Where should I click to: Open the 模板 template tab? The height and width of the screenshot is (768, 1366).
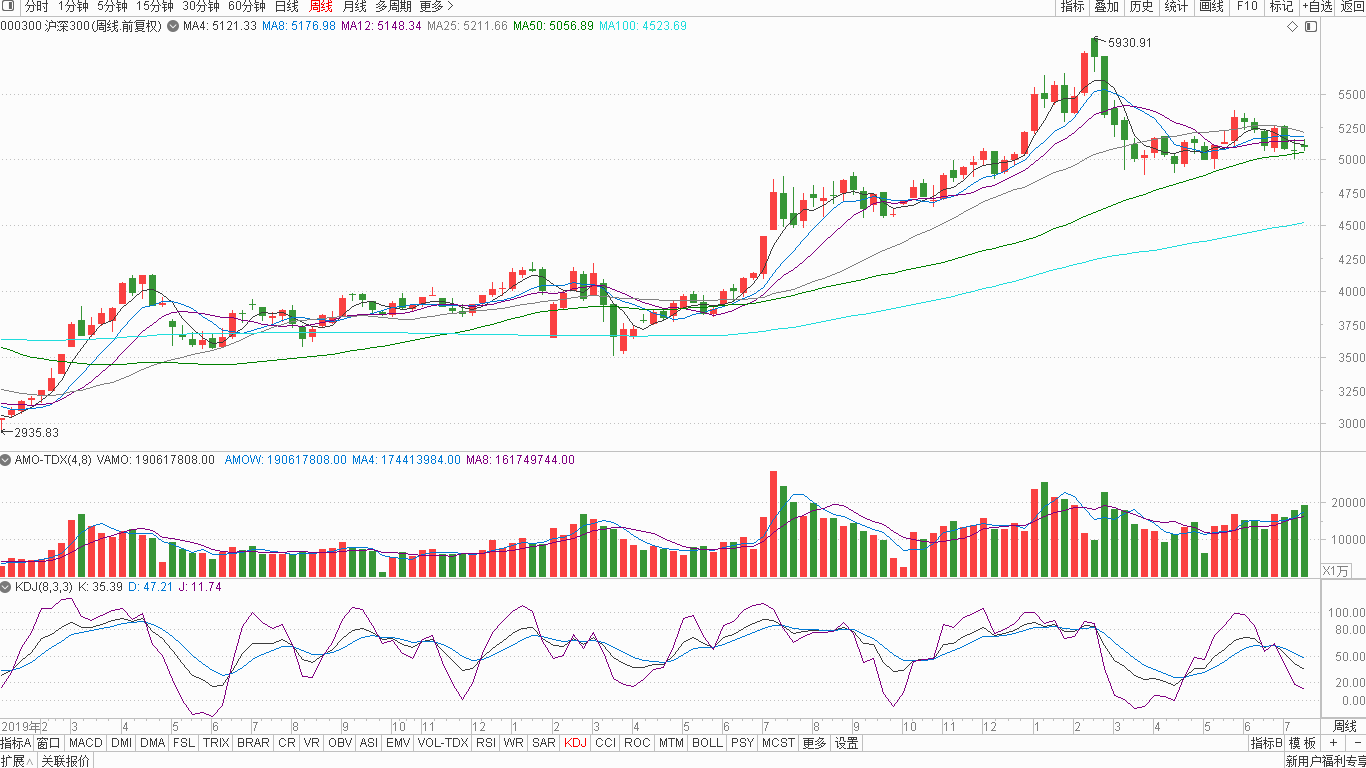[x=1302, y=743]
